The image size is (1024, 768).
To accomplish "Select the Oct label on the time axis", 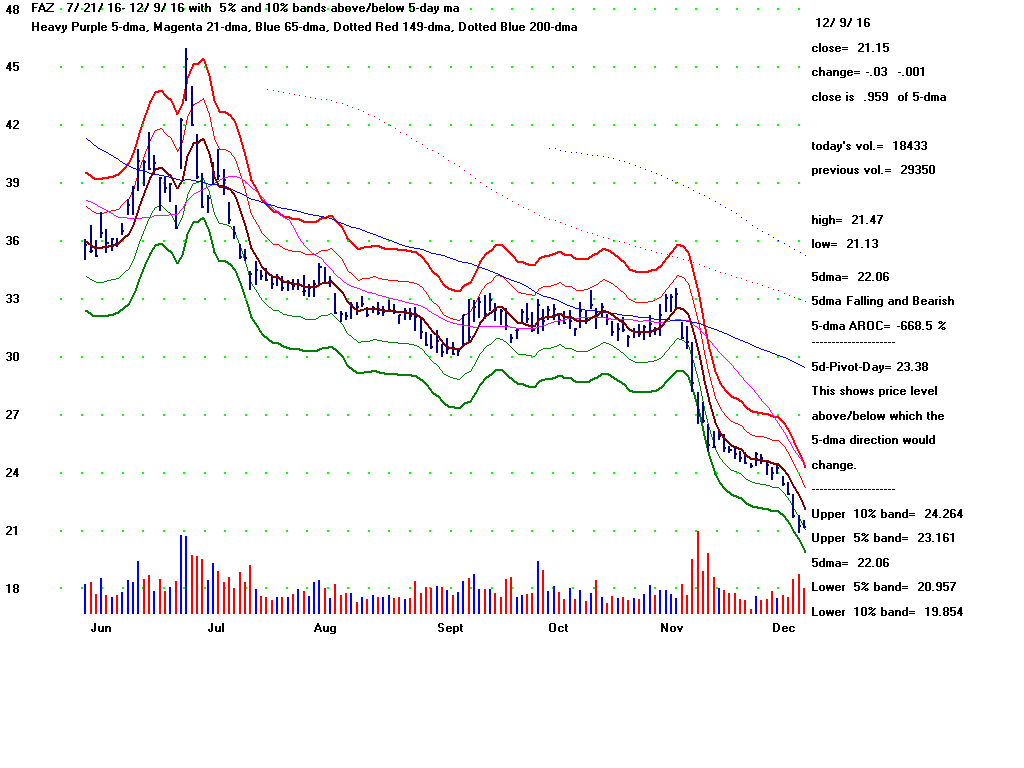I will point(558,628).
